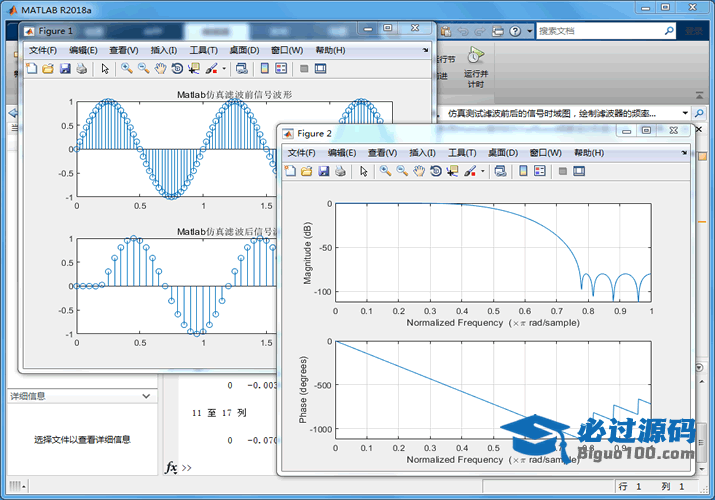This screenshot has height=500, width=715.
Task: Select Edit Plot arrow in Figure 2 toolbar
Action: [x=364, y=171]
